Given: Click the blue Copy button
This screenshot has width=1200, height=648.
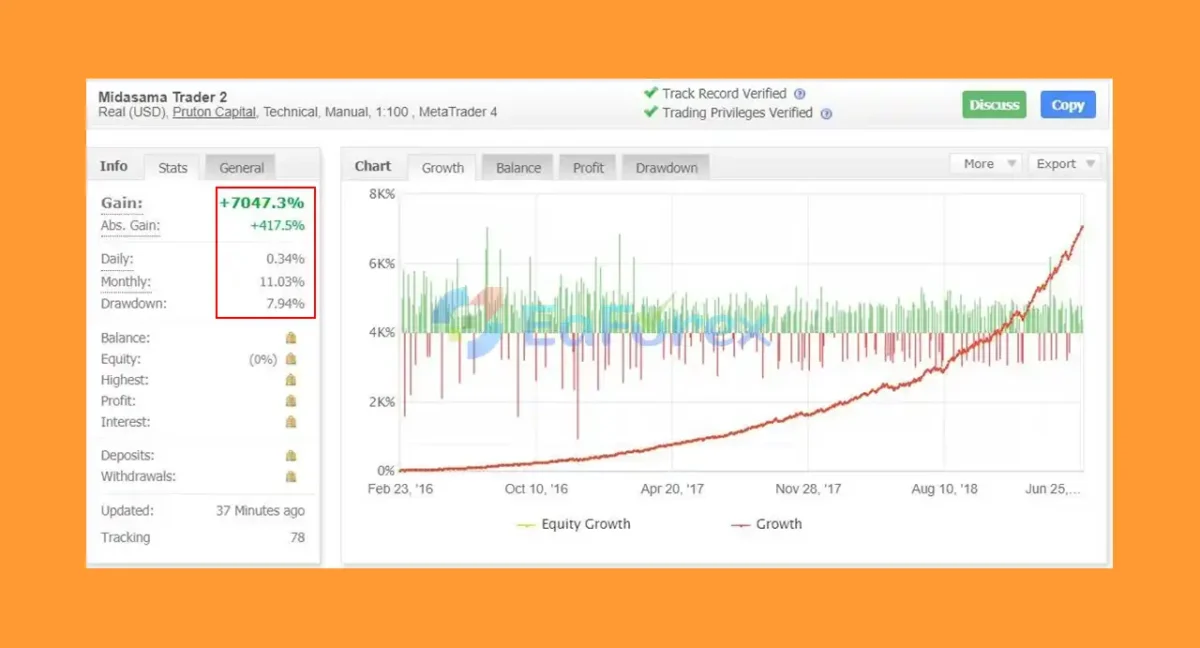Looking at the screenshot, I should pos(1067,105).
